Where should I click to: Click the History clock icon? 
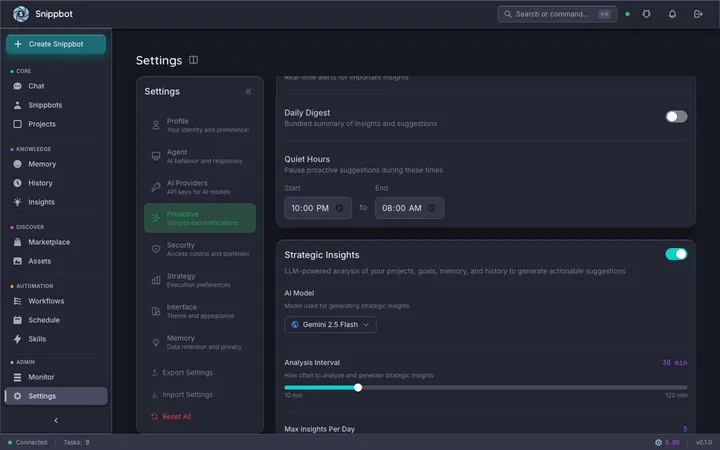tap(17, 183)
